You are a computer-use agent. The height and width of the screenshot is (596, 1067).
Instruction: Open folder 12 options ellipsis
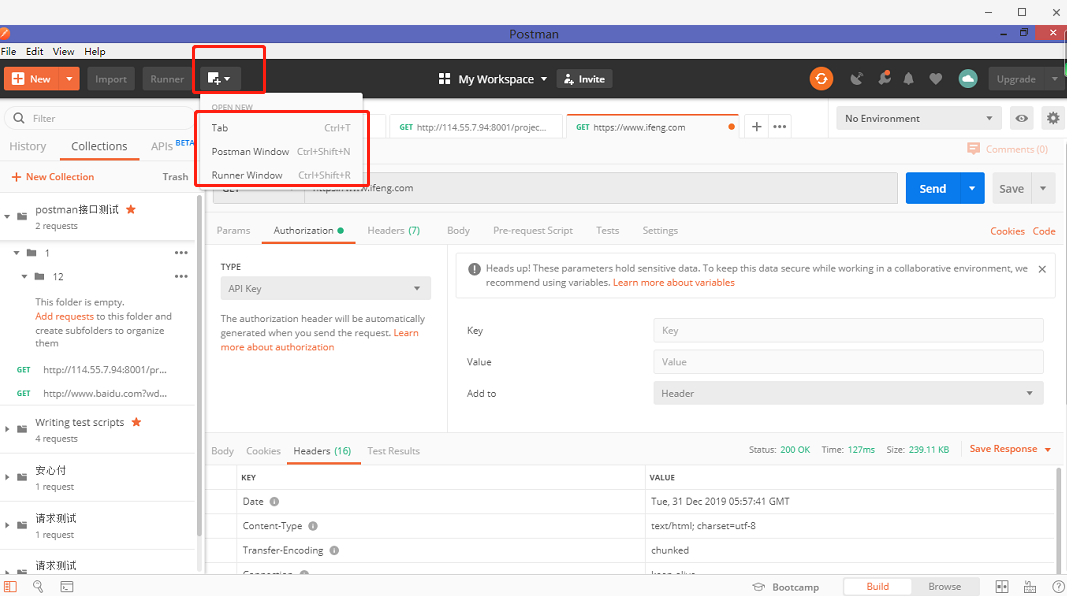(x=181, y=276)
